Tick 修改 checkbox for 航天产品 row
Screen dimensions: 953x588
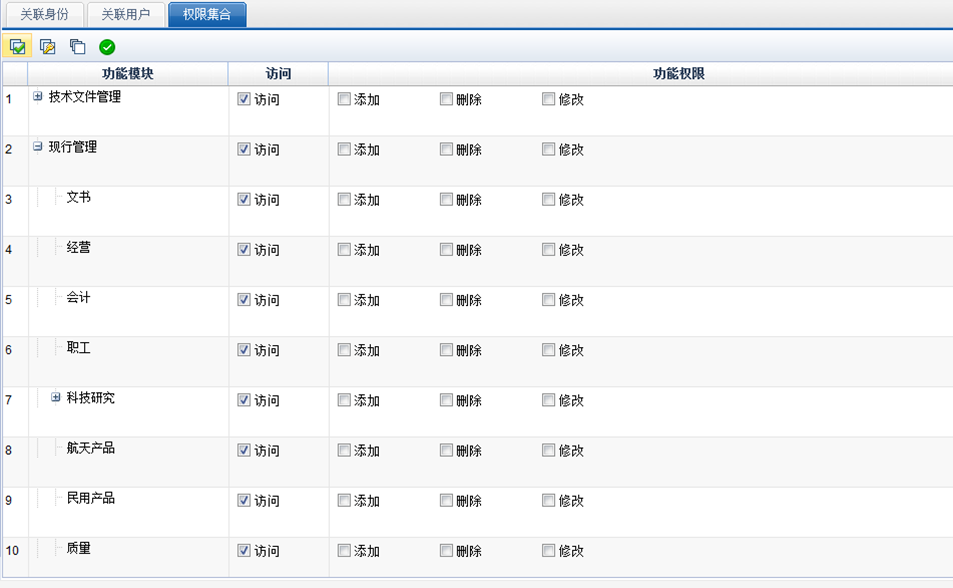548,450
